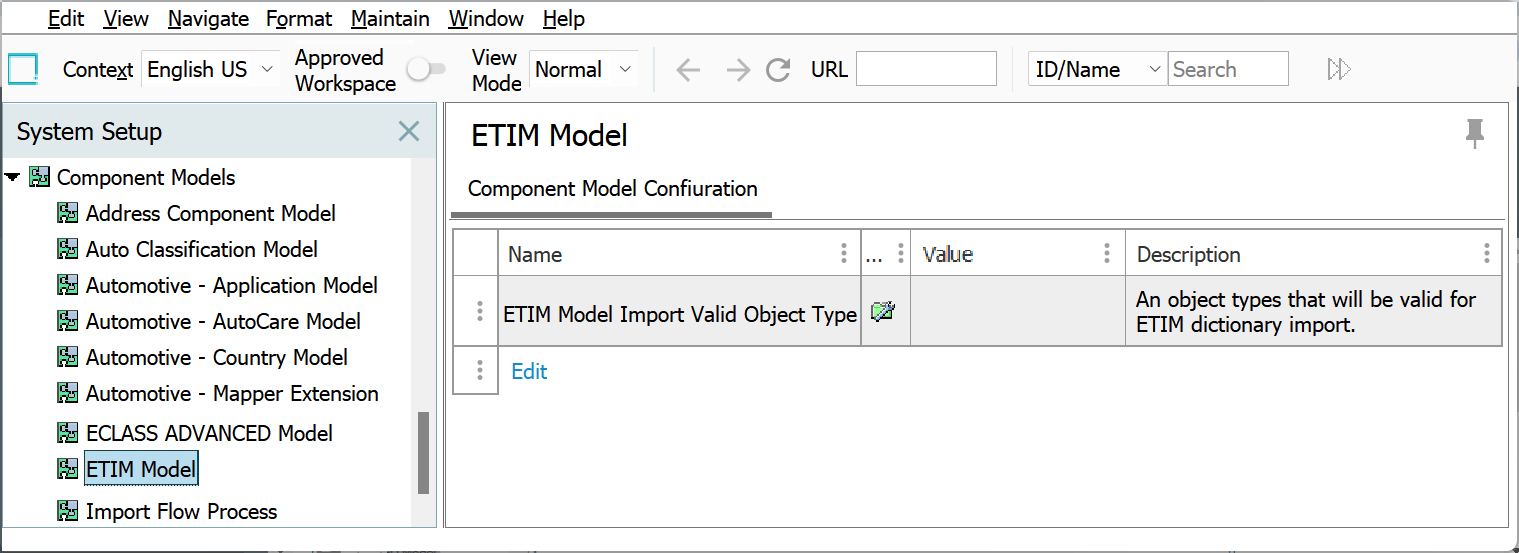Click the pin icon in ETIM Model panel
The height and width of the screenshot is (553, 1519).
pyautogui.click(x=1474, y=133)
